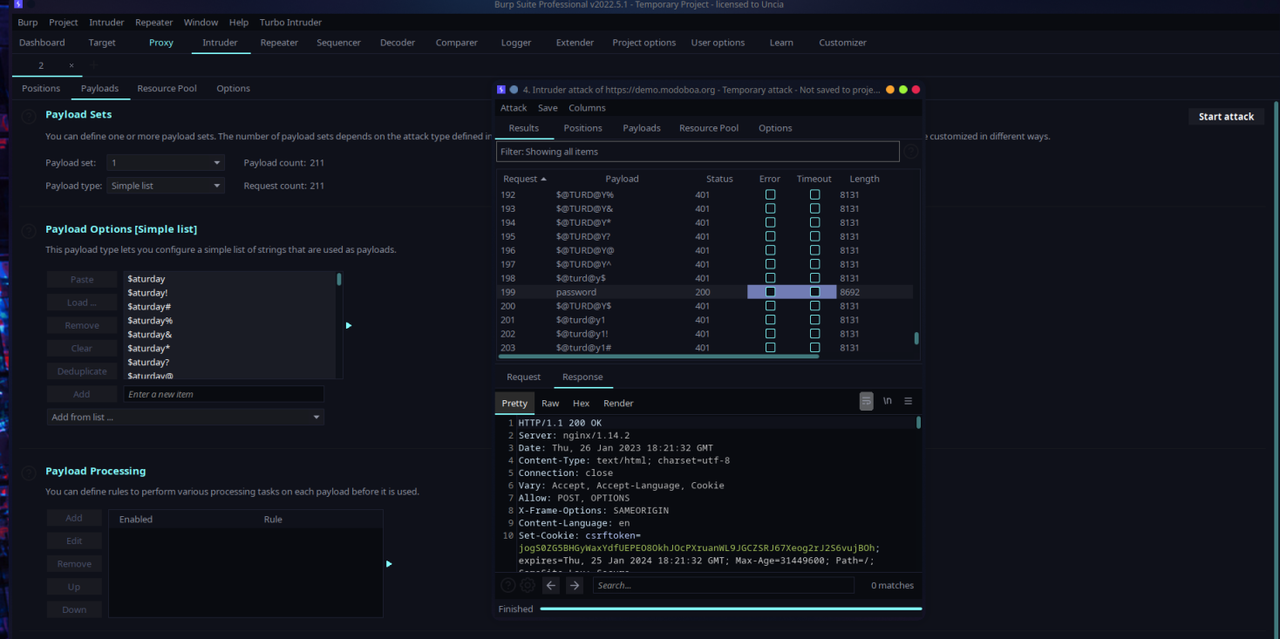Viewport: 1280px width, 639px height.
Task: Click the Load ... button
Action: pyautogui.click(x=82, y=302)
